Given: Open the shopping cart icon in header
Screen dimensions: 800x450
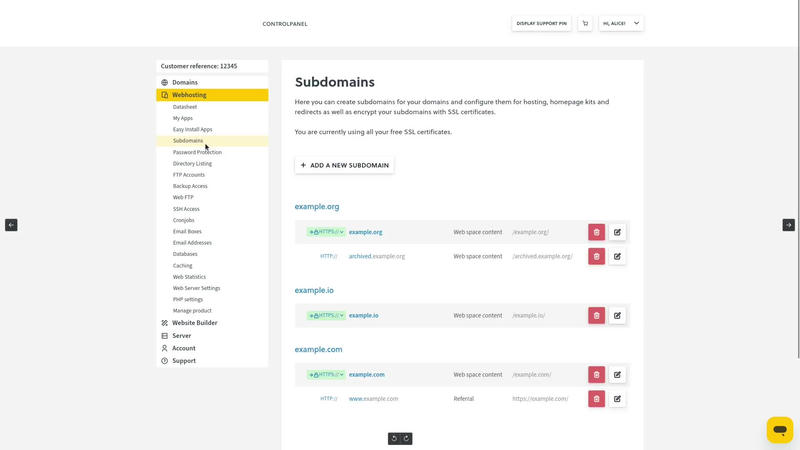Looking at the screenshot, I should click(585, 23).
